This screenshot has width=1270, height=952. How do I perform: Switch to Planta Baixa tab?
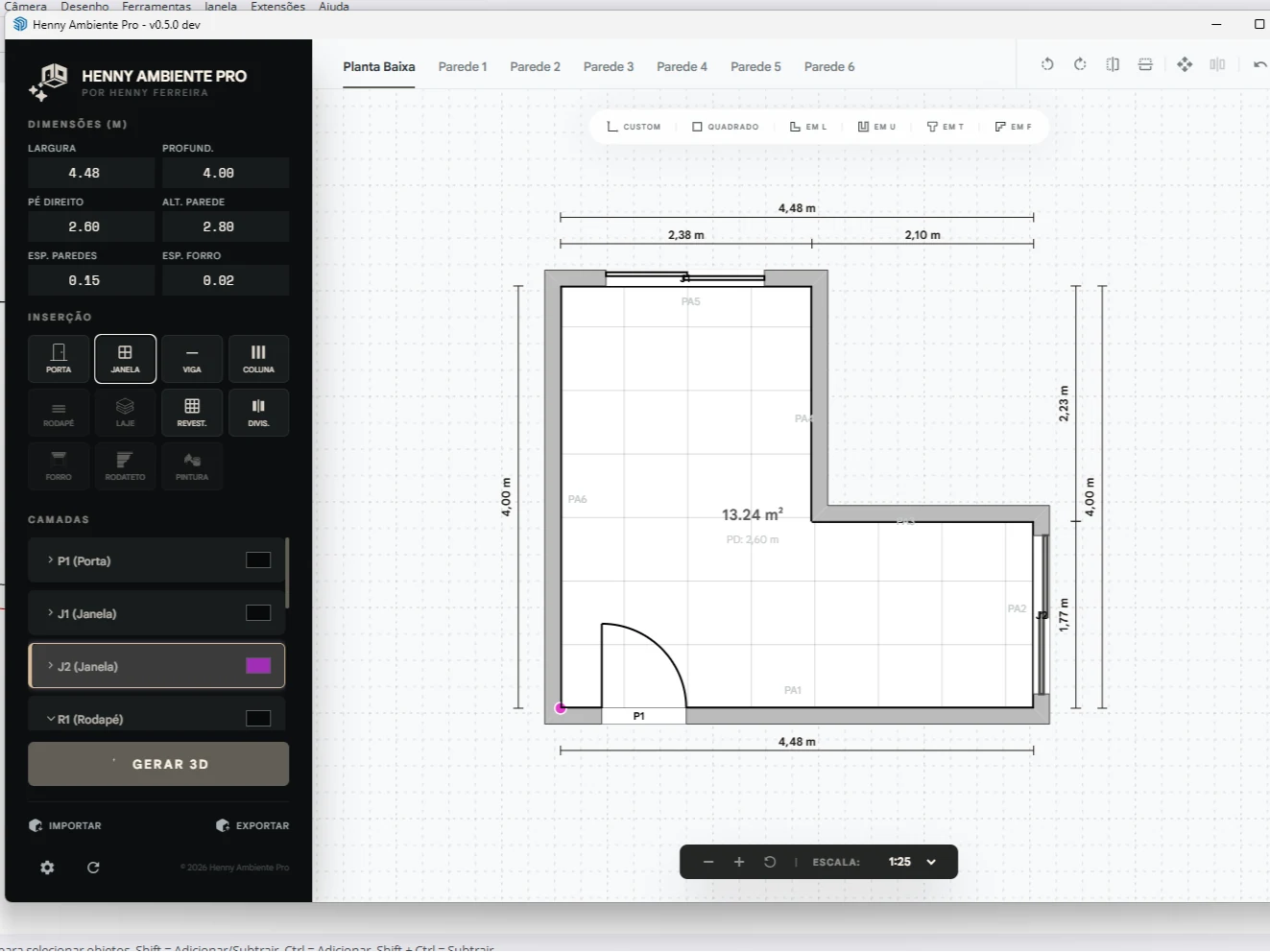(379, 67)
